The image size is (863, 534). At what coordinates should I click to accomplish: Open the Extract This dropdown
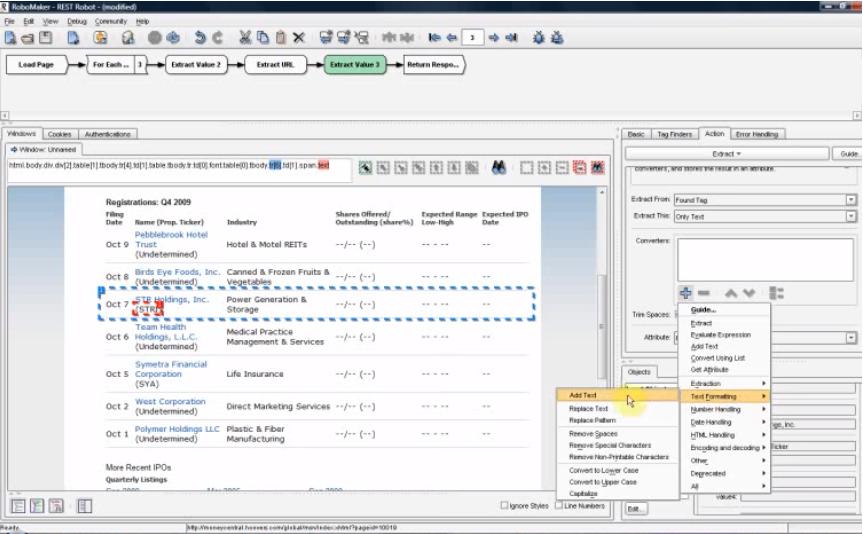coord(851,216)
